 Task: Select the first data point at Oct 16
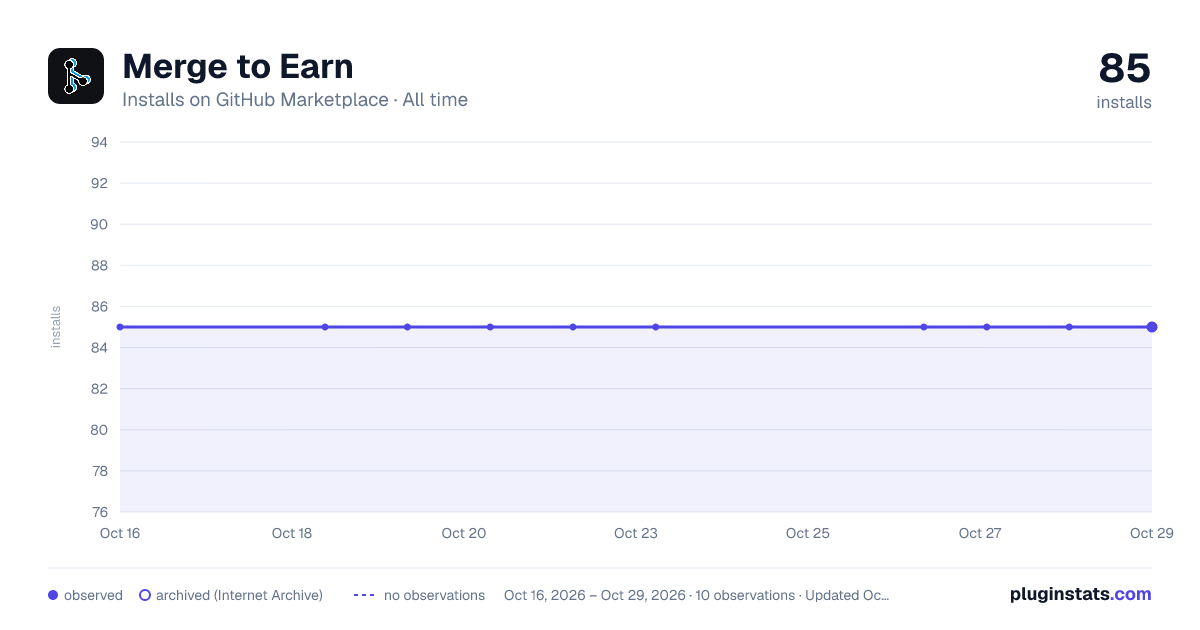click(x=120, y=327)
